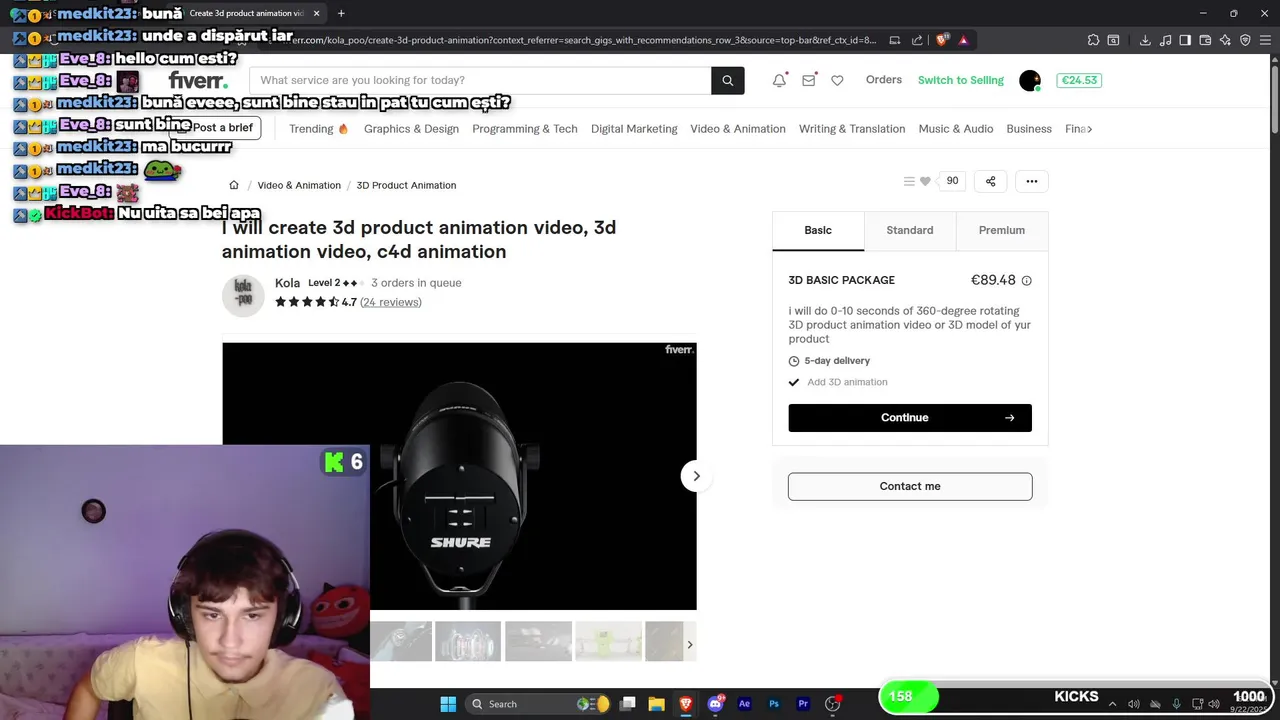Open the Brave Wallet icon

pos(1205,40)
